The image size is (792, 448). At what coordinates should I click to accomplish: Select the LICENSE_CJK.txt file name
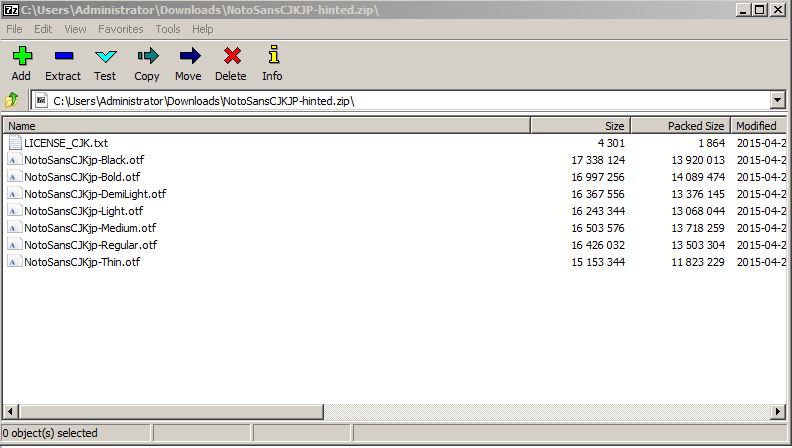[x=66, y=143]
